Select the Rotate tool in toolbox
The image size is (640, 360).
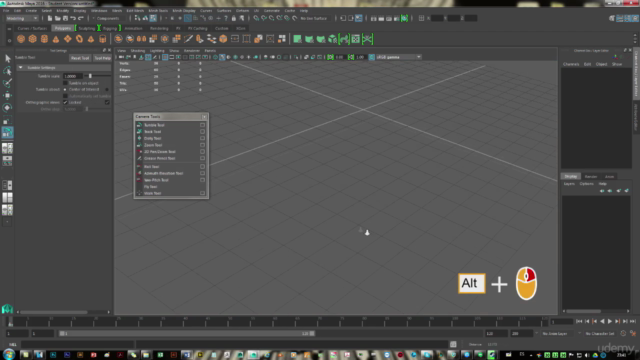click(7, 108)
